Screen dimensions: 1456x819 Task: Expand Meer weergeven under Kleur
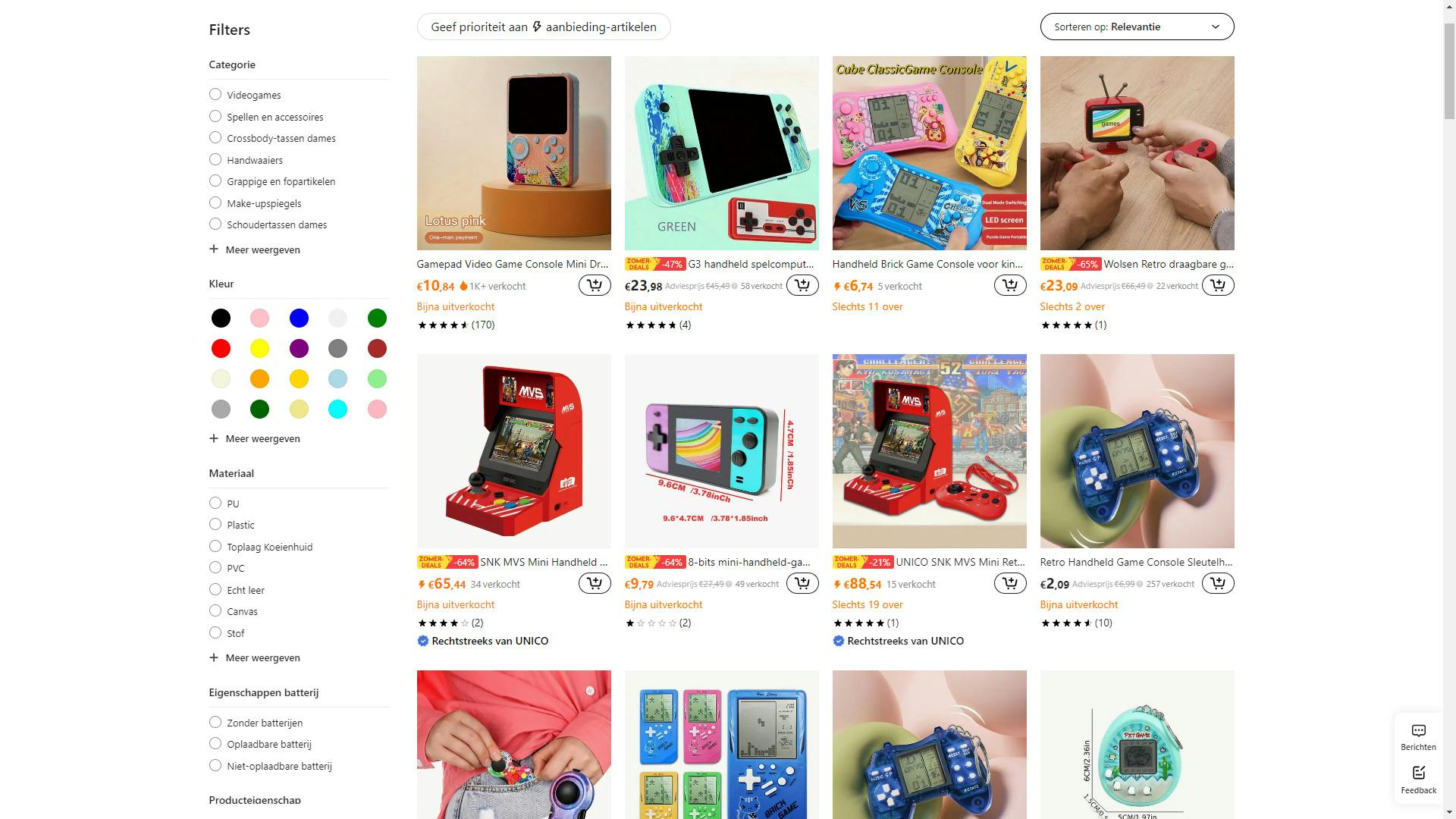pos(255,438)
